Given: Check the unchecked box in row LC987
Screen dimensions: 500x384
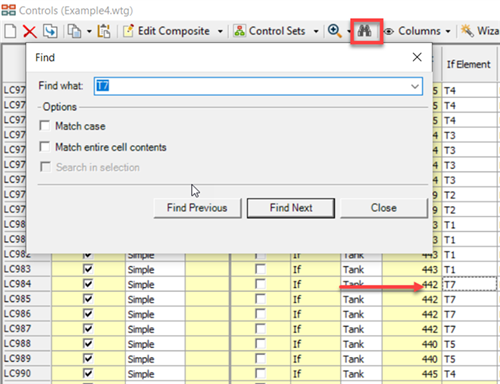Looking at the screenshot, I should pos(260,329).
